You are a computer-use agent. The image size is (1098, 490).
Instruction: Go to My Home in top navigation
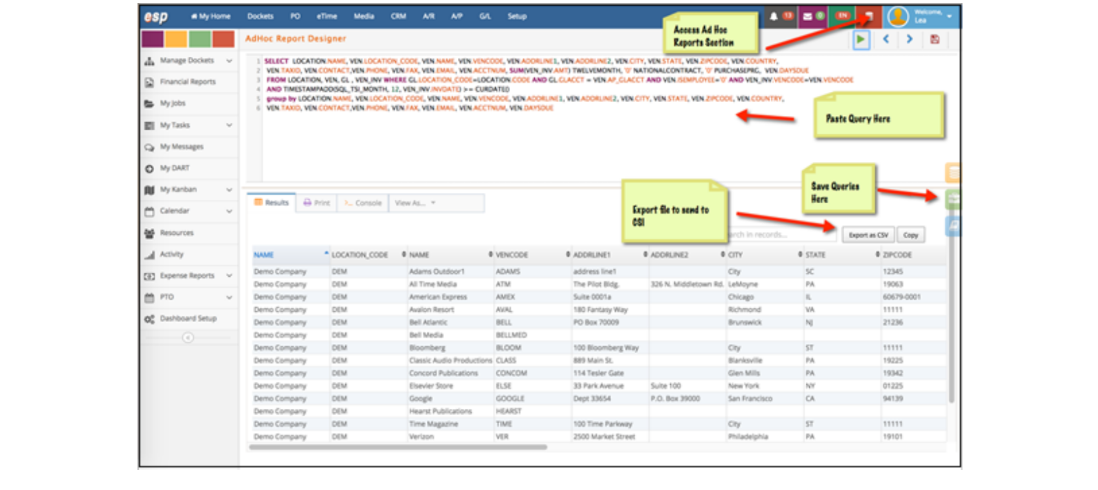coord(209,16)
